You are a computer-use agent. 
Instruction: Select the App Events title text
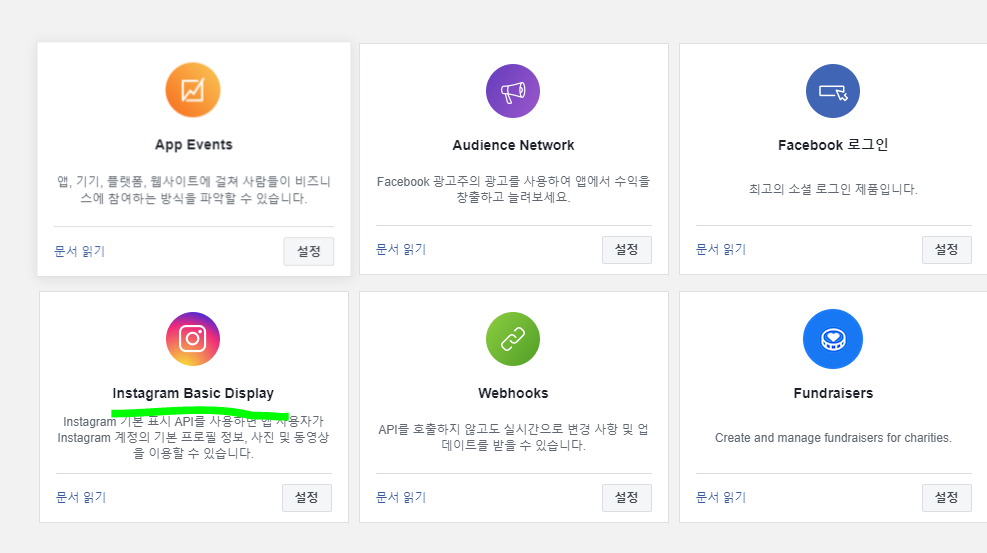tap(194, 145)
